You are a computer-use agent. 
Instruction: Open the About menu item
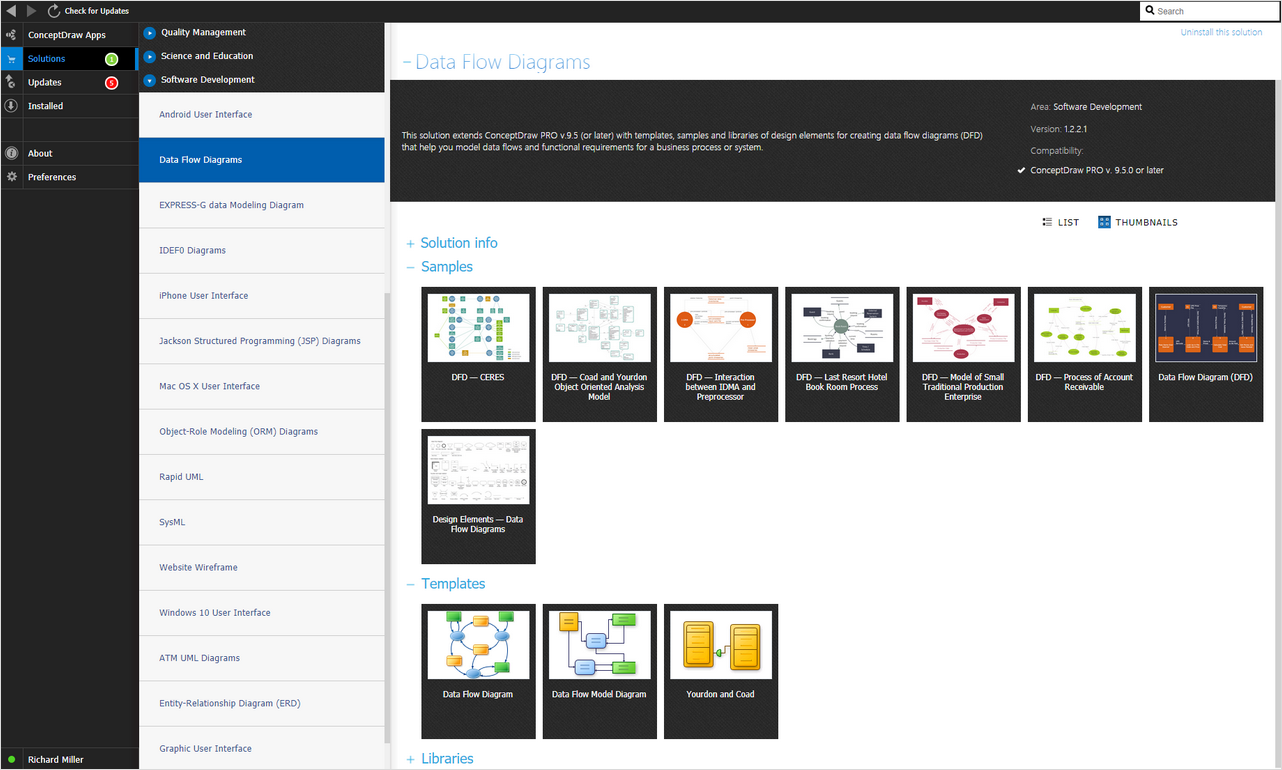click(x=40, y=154)
